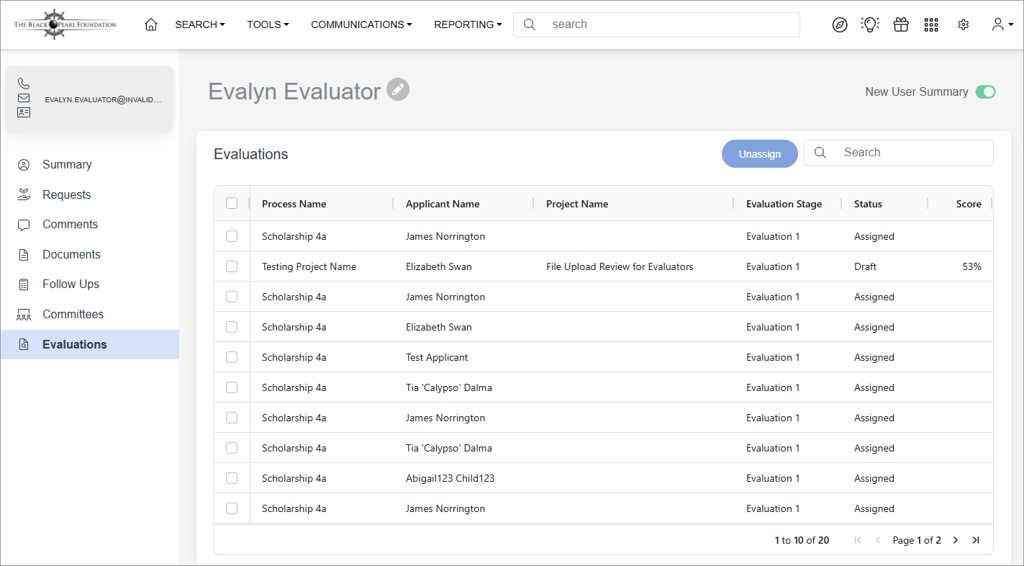1024x566 pixels.
Task: Click the Summary sidebar icon
Action: click(24, 165)
